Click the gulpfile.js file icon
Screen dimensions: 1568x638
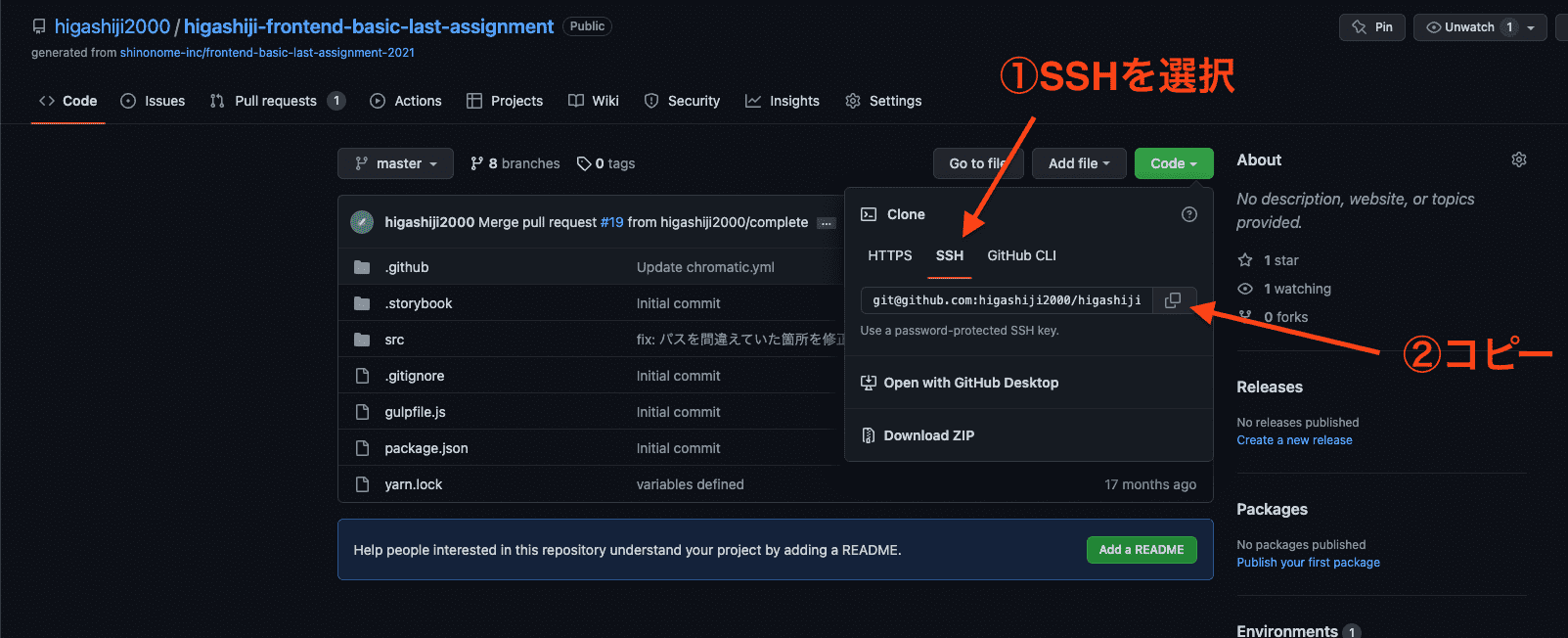(x=362, y=412)
